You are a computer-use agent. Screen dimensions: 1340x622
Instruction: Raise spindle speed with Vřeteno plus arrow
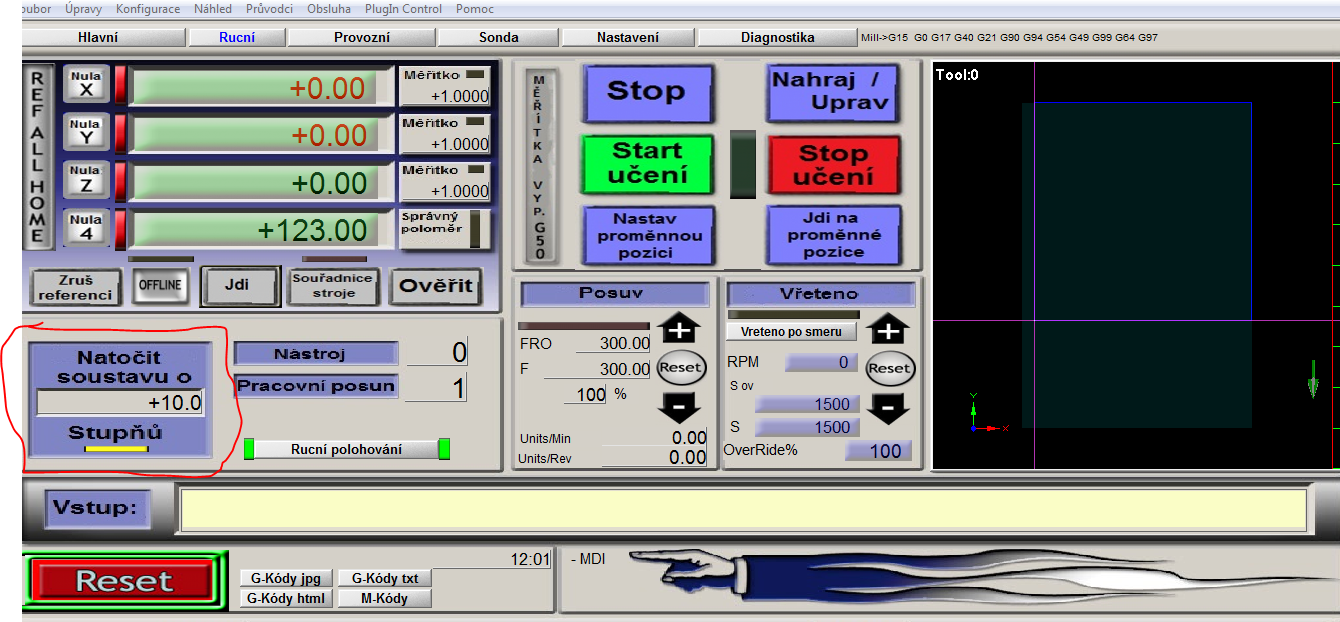click(x=889, y=329)
